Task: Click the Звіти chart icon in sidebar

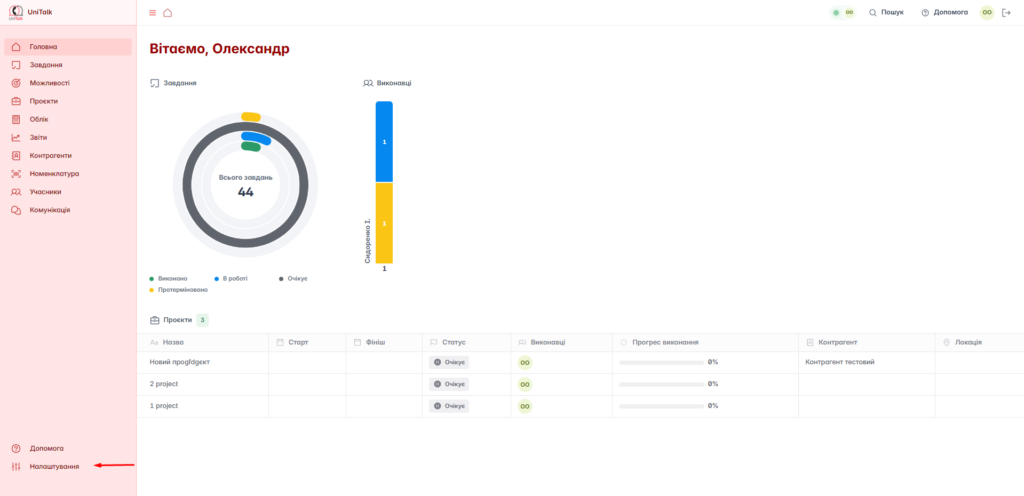Action: [16, 137]
